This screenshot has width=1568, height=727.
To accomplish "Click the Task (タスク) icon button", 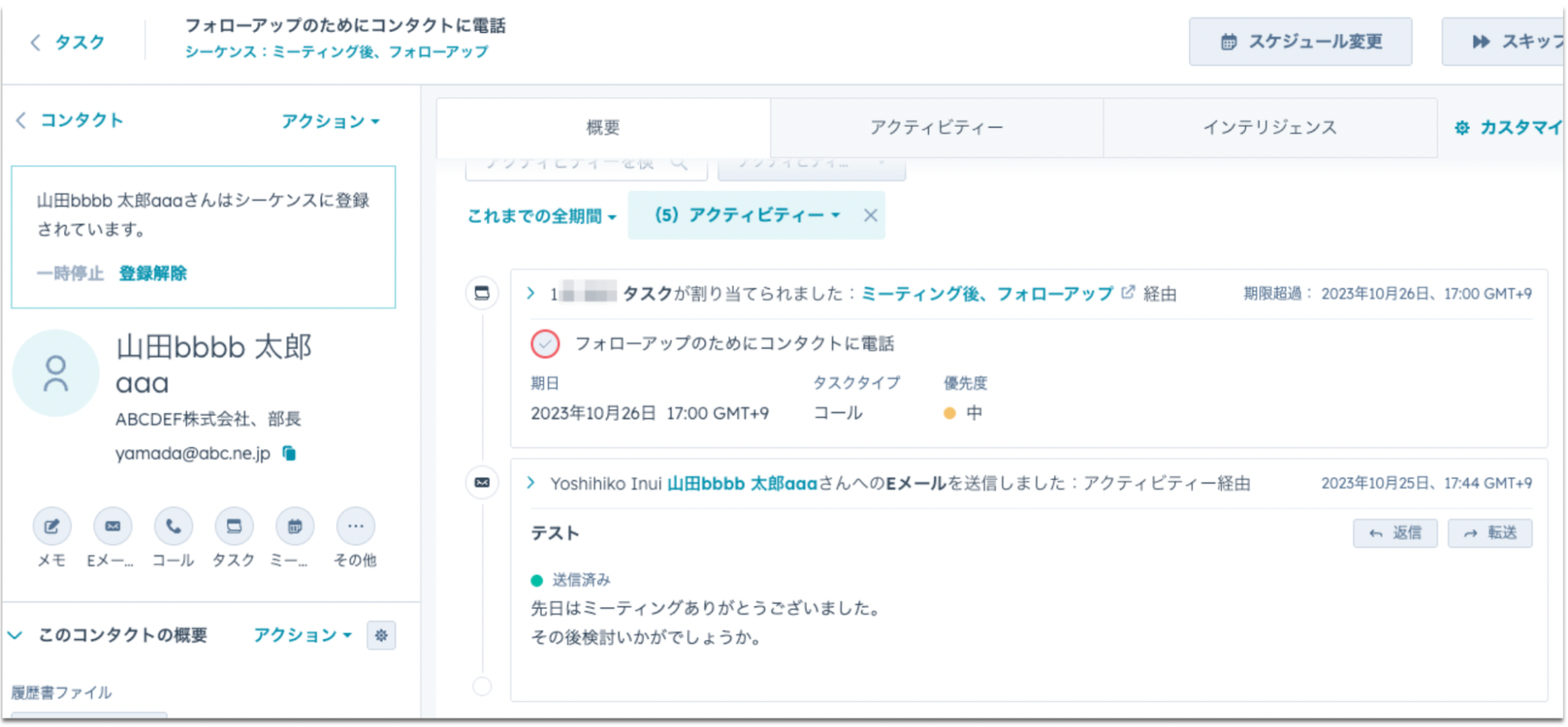I will [234, 526].
